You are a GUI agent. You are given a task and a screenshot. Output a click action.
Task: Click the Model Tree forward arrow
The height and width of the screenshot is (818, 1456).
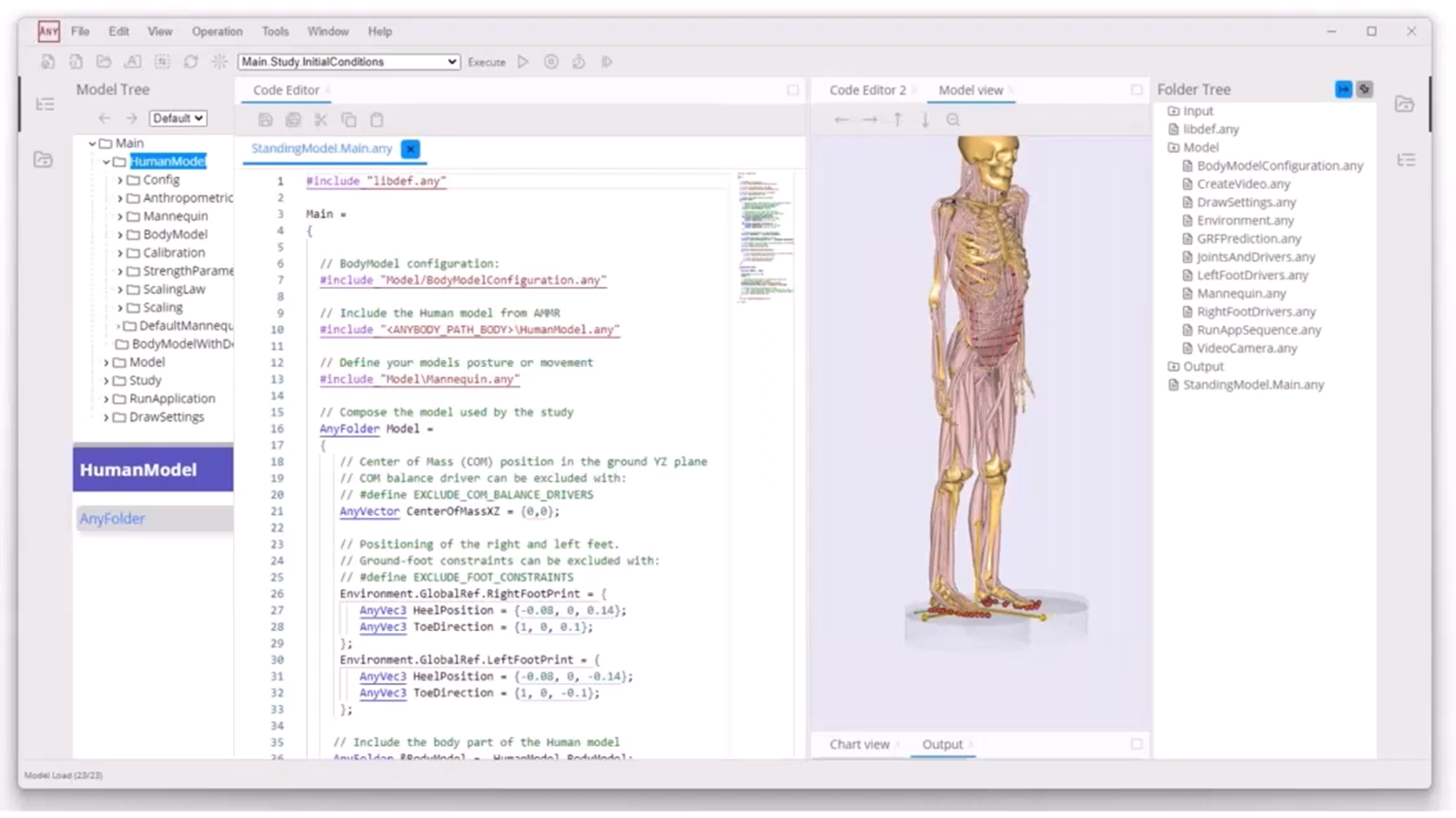pos(131,118)
